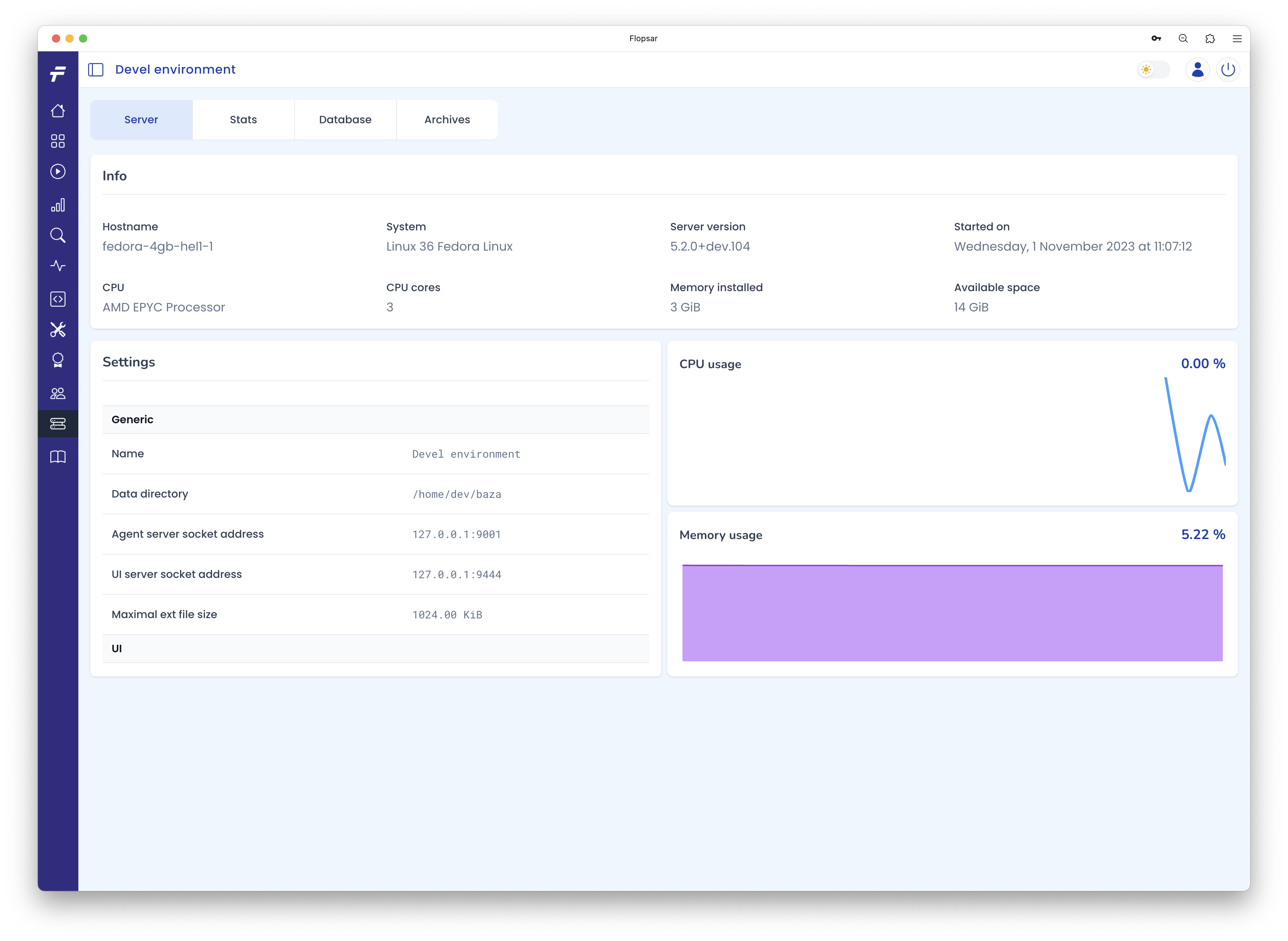Open the dashboard grid icon
This screenshot has width=1288, height=941.
point(57,141)
